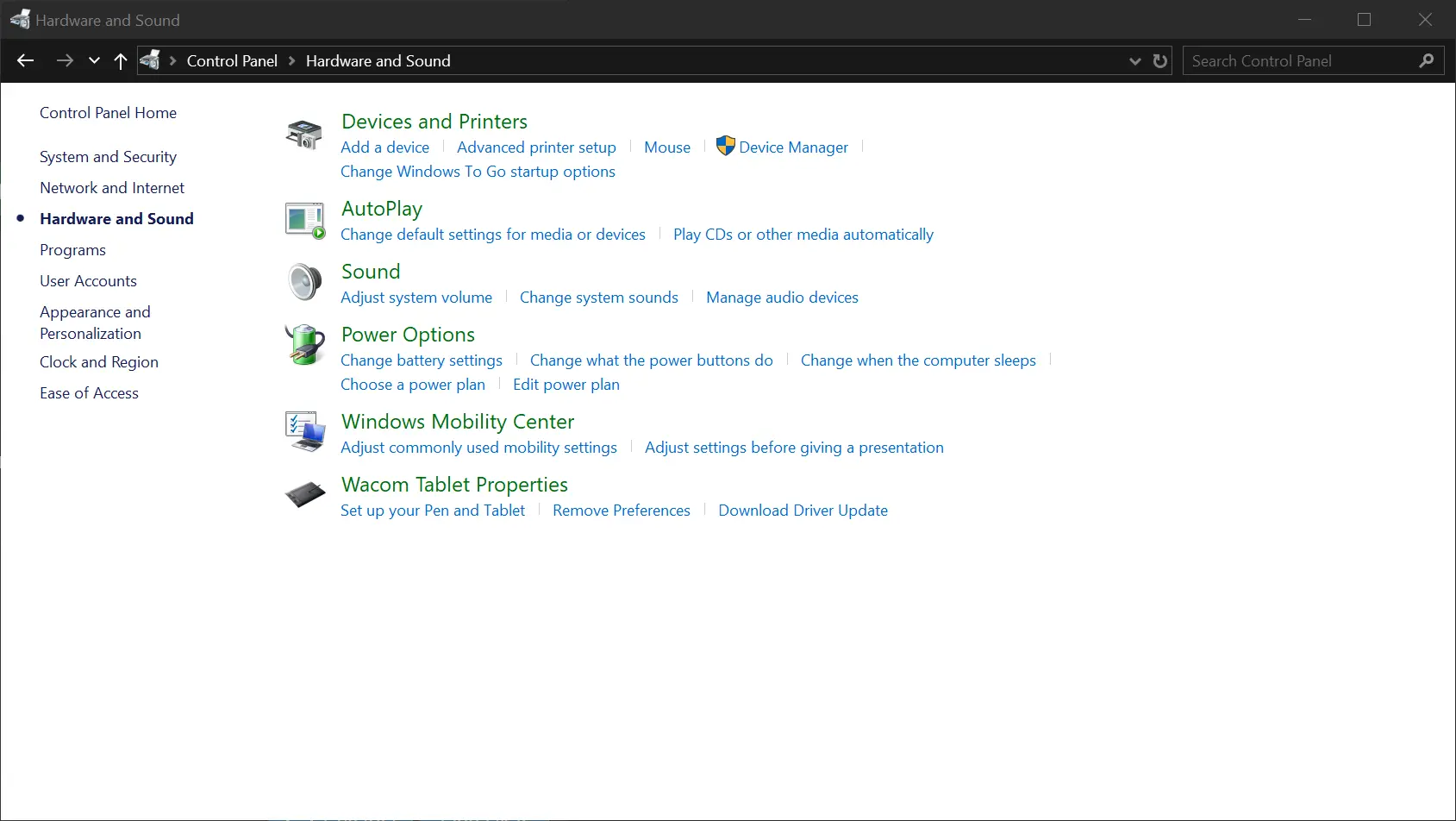This screenshot has height=821, width=1456.
Task: Refresh the Control Panel view
Action: (x=1160, y=61)
